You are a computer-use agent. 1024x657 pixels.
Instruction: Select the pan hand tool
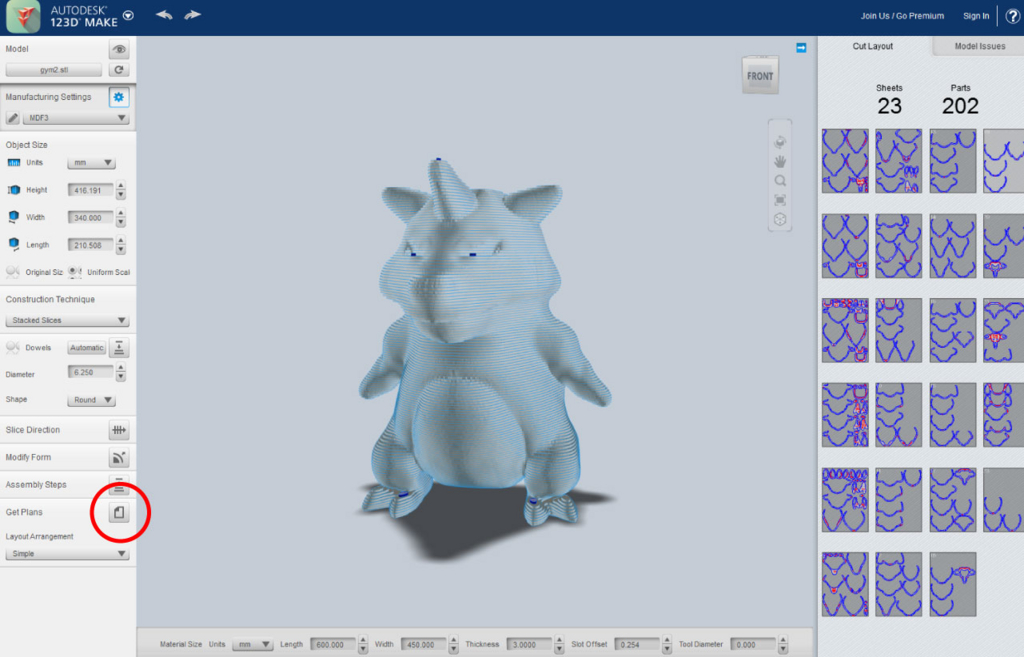780,161
